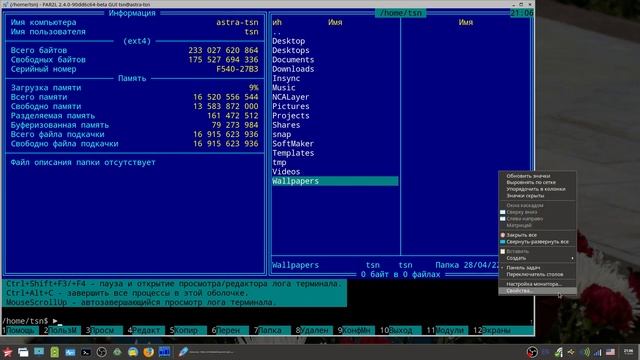Click F8 'Удален' key bar button

314,330
